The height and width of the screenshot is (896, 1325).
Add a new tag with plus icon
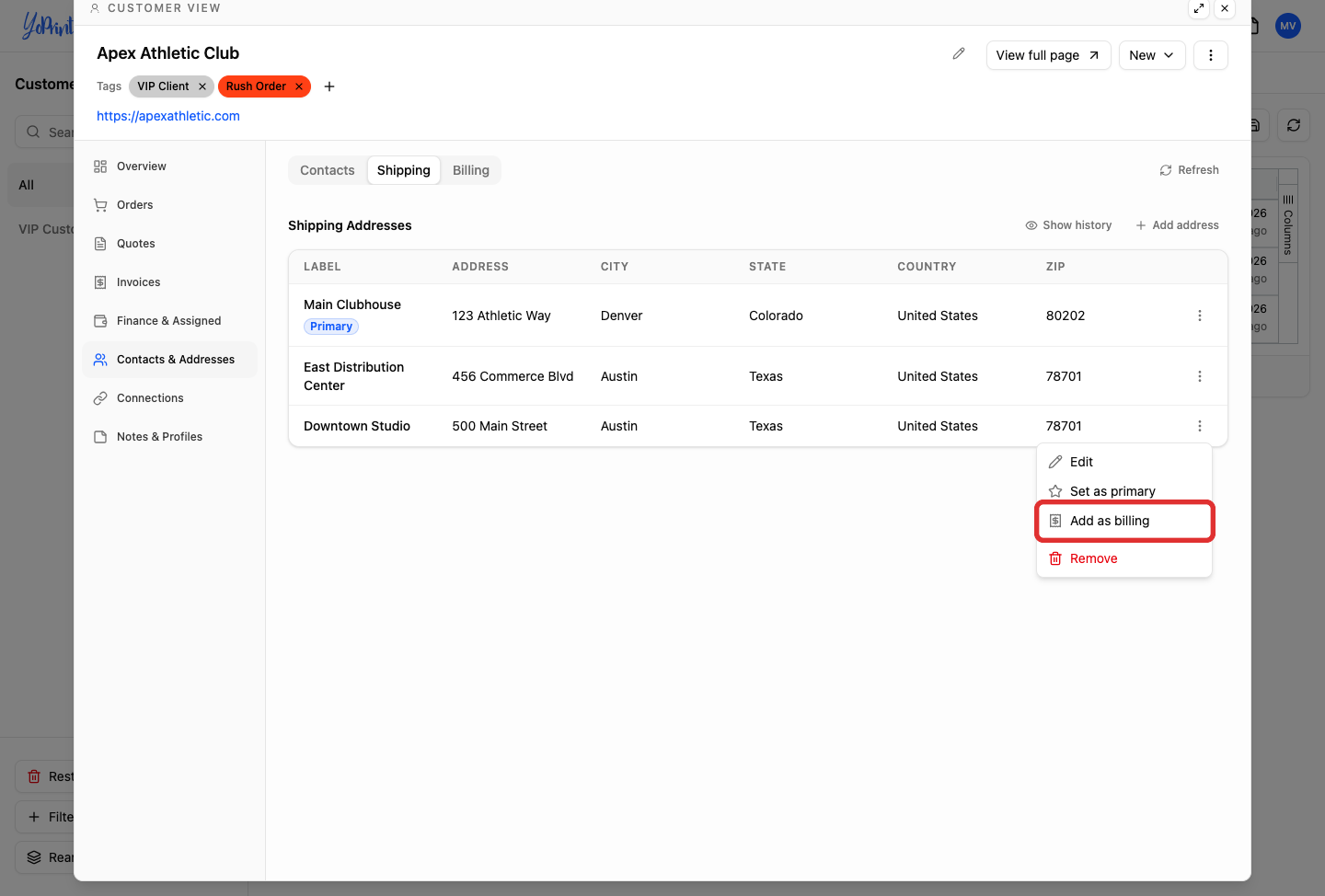(329, 86)
